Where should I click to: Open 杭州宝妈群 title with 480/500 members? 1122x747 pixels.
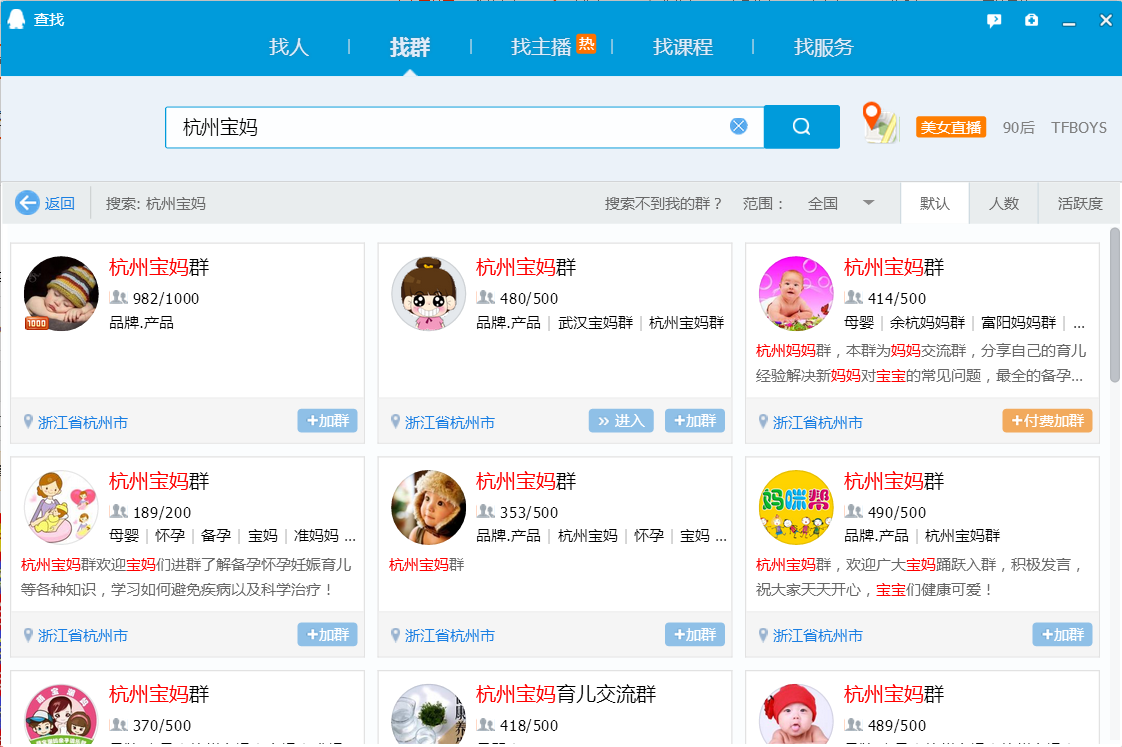pos(526,267)
